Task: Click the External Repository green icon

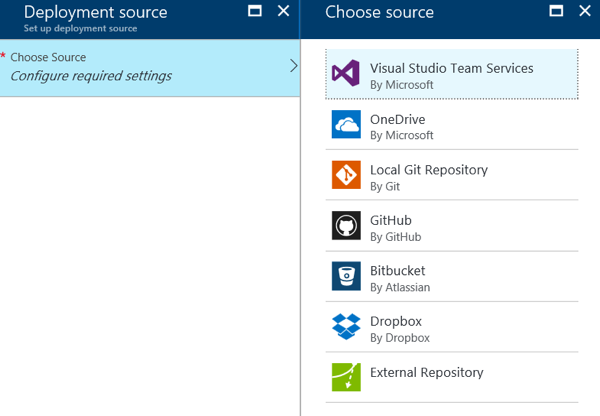Action: (346, 377)
